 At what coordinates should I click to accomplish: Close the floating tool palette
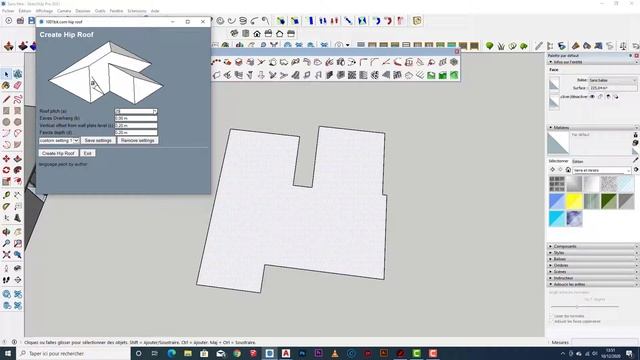pos(457,51)
